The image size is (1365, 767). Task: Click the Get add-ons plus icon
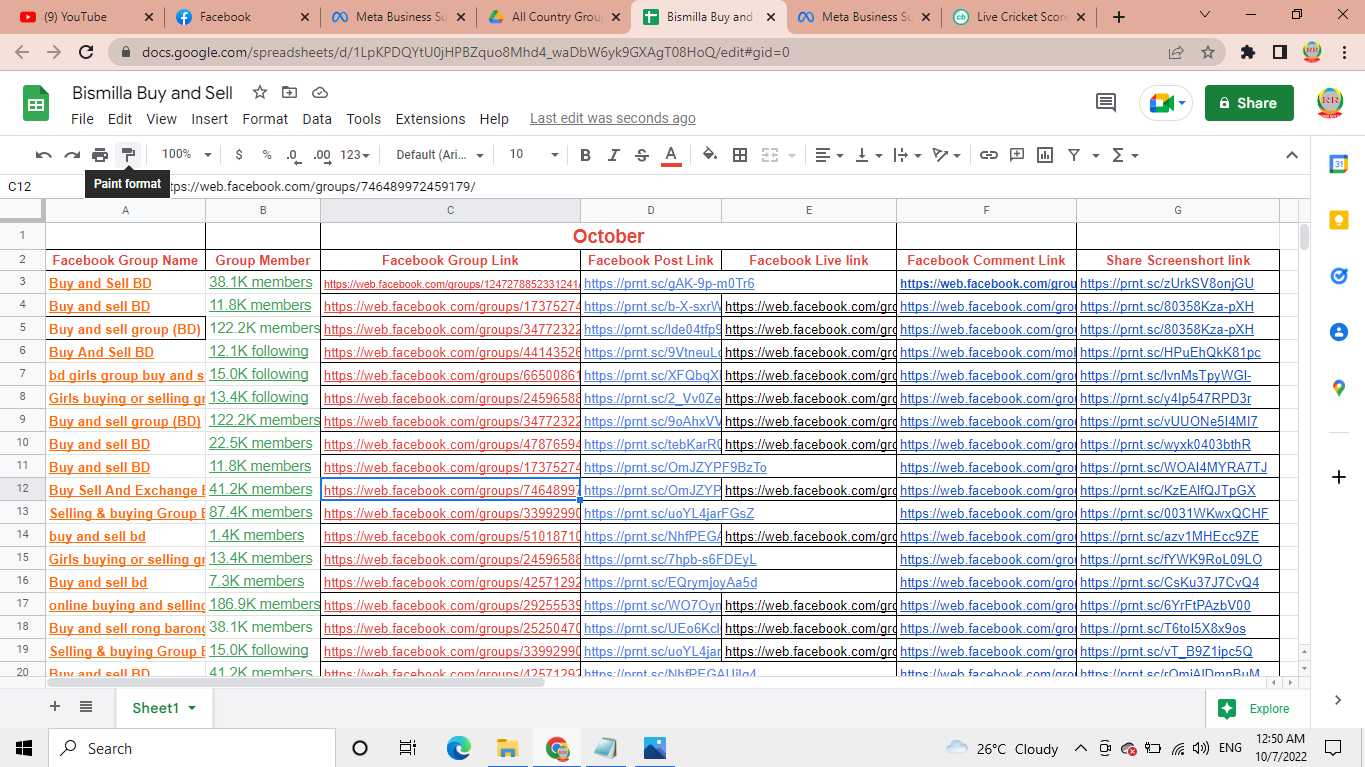pyautogui.click(x=1339, y=477)
